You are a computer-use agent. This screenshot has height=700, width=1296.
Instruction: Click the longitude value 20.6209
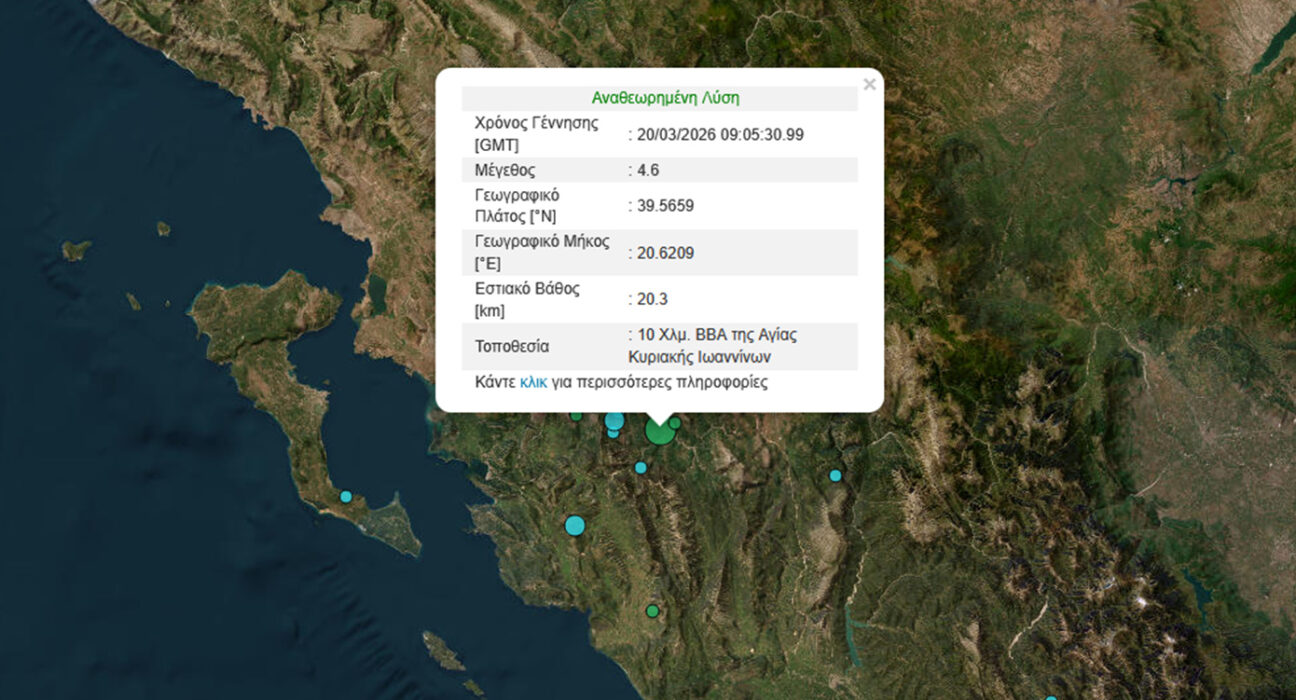665,253
